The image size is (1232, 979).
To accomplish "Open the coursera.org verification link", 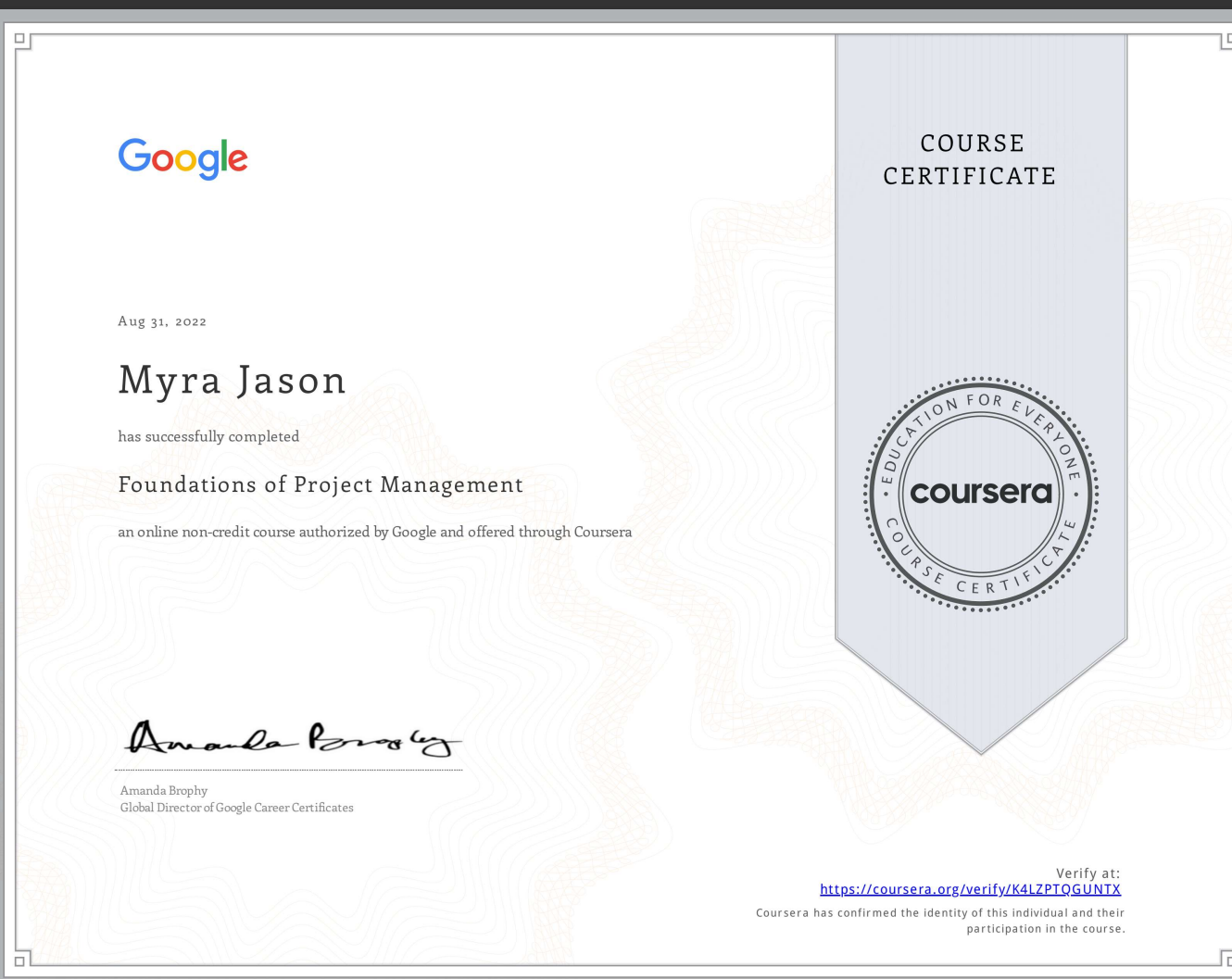I will [x=970, y=889].
